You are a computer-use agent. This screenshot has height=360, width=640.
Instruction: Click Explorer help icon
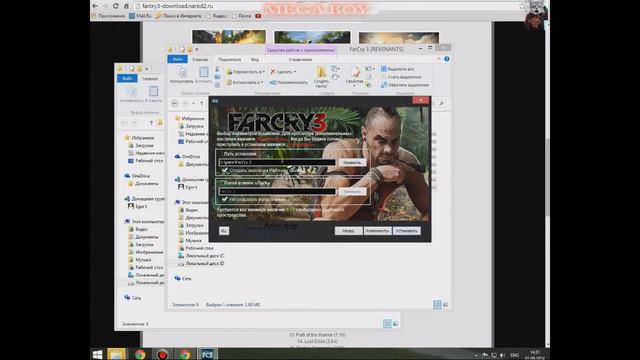(x=447, y=59)
